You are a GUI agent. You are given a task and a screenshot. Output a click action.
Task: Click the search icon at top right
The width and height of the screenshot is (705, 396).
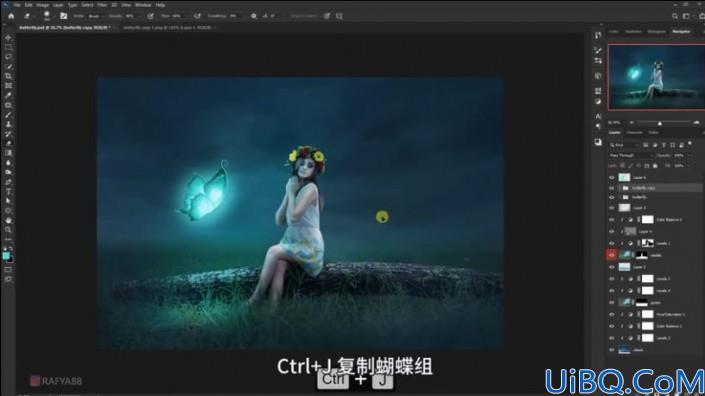(674, 16)
